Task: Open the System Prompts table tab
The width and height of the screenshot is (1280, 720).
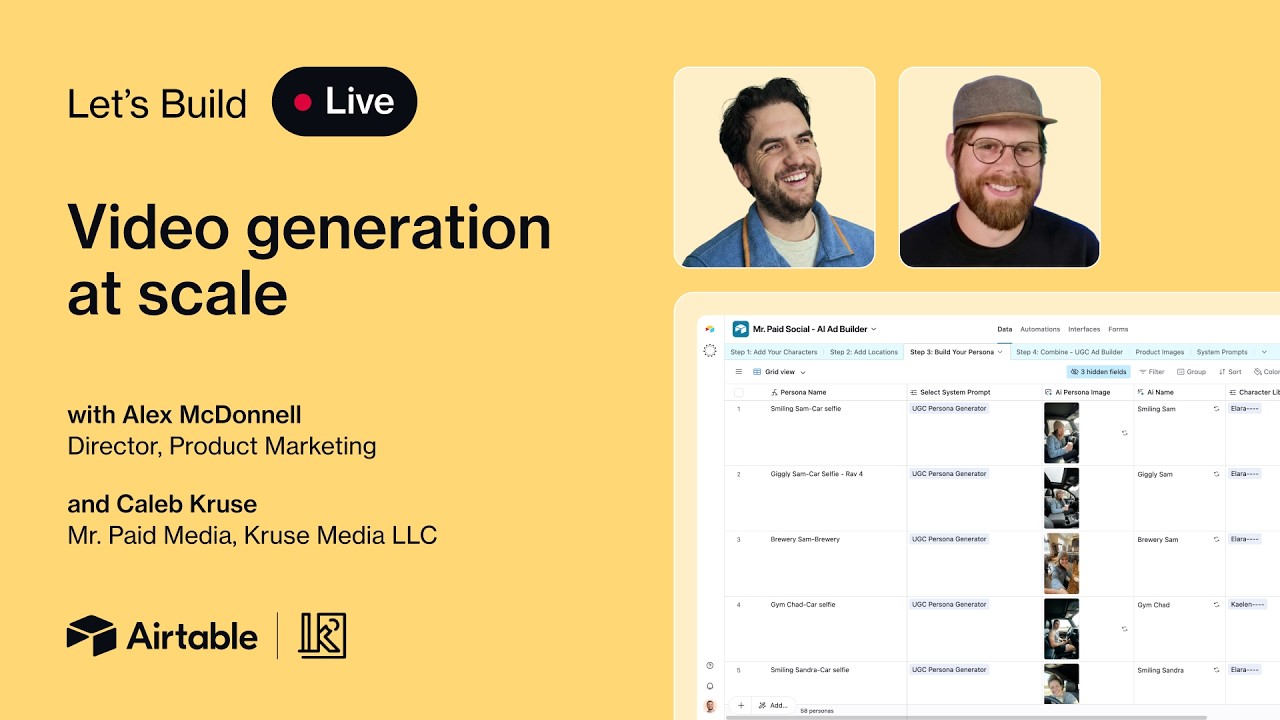Action: pos(1222,352)
